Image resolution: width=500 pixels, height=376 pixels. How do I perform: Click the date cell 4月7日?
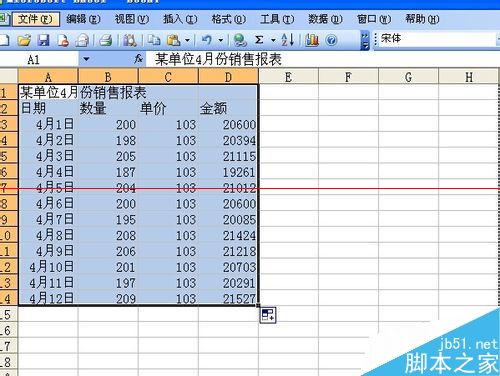48,219
